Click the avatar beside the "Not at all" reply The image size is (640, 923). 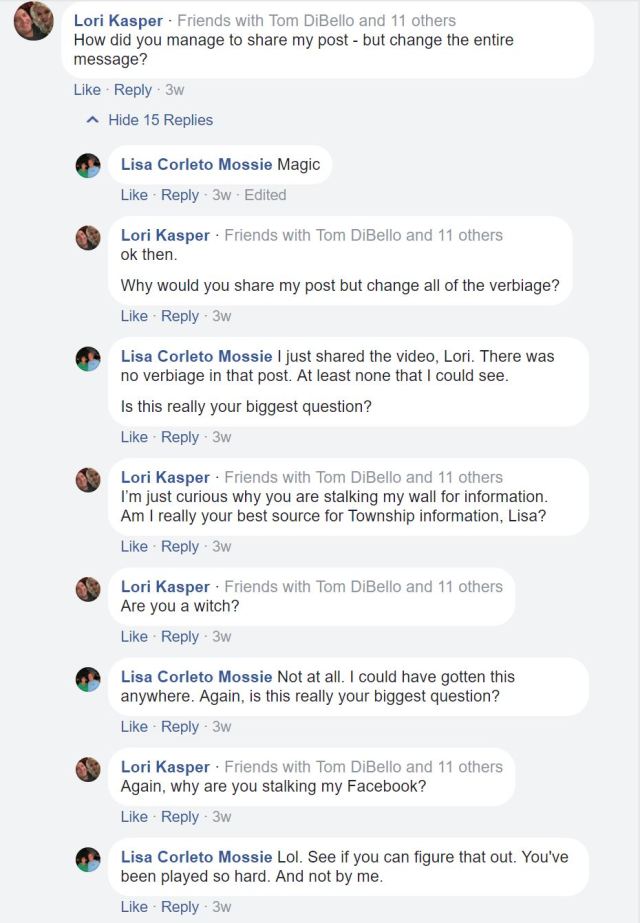click(x=88, y=679)
